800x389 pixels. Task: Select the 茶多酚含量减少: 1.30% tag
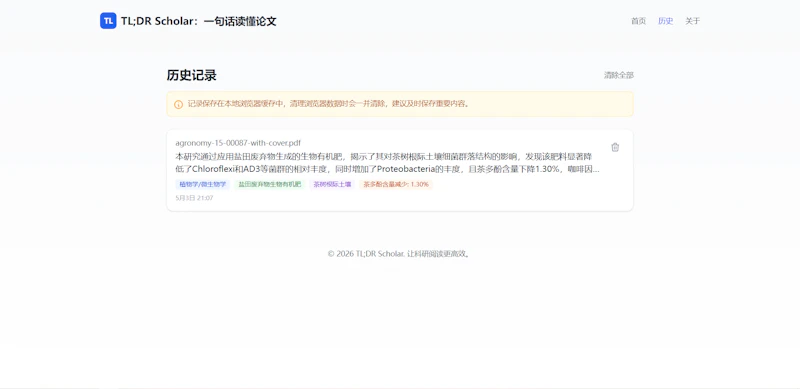coord(396,184)
